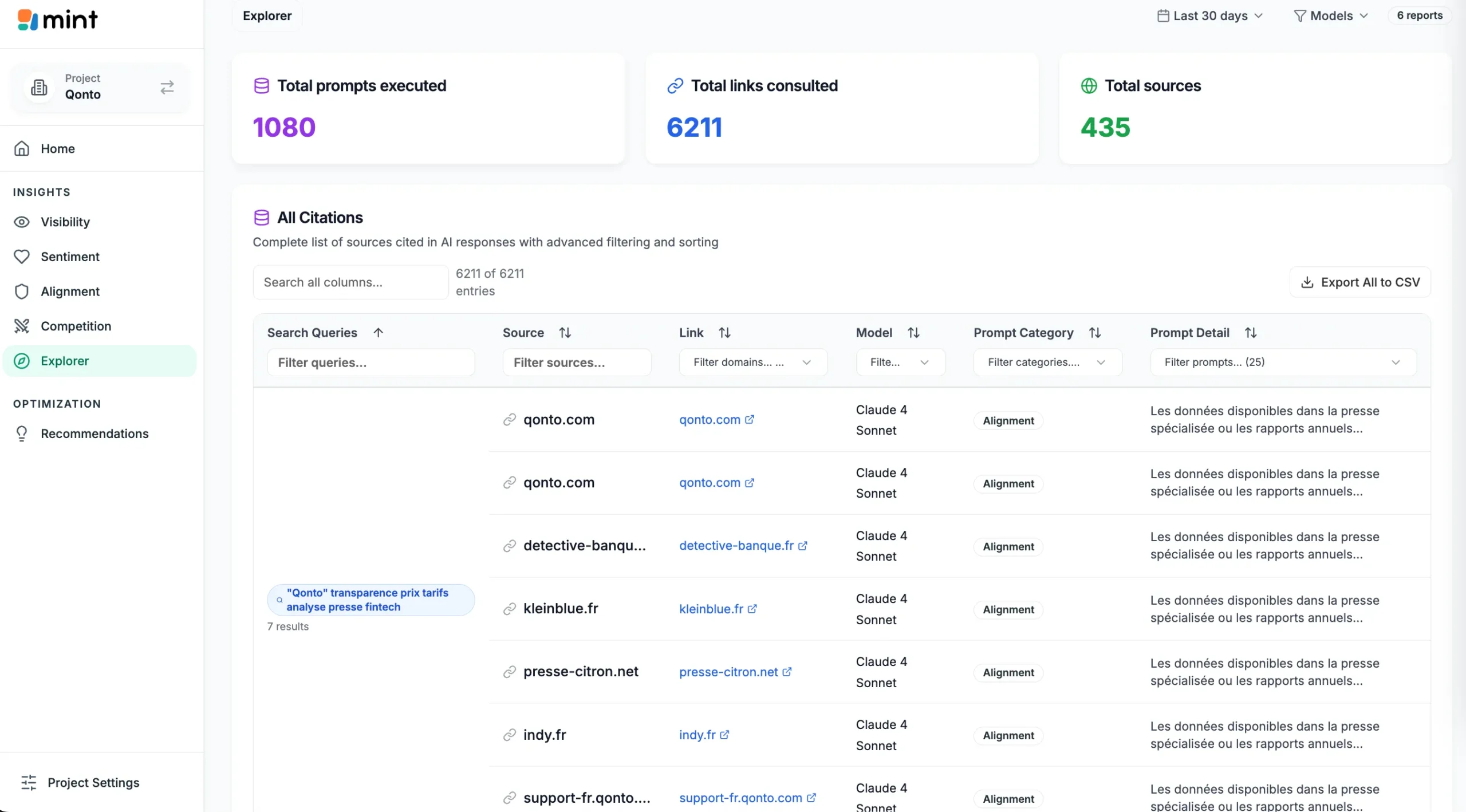This screenshot has width=1466, height=812.
Task: Open Visibility in sidebar
Action: pos(65,222)
